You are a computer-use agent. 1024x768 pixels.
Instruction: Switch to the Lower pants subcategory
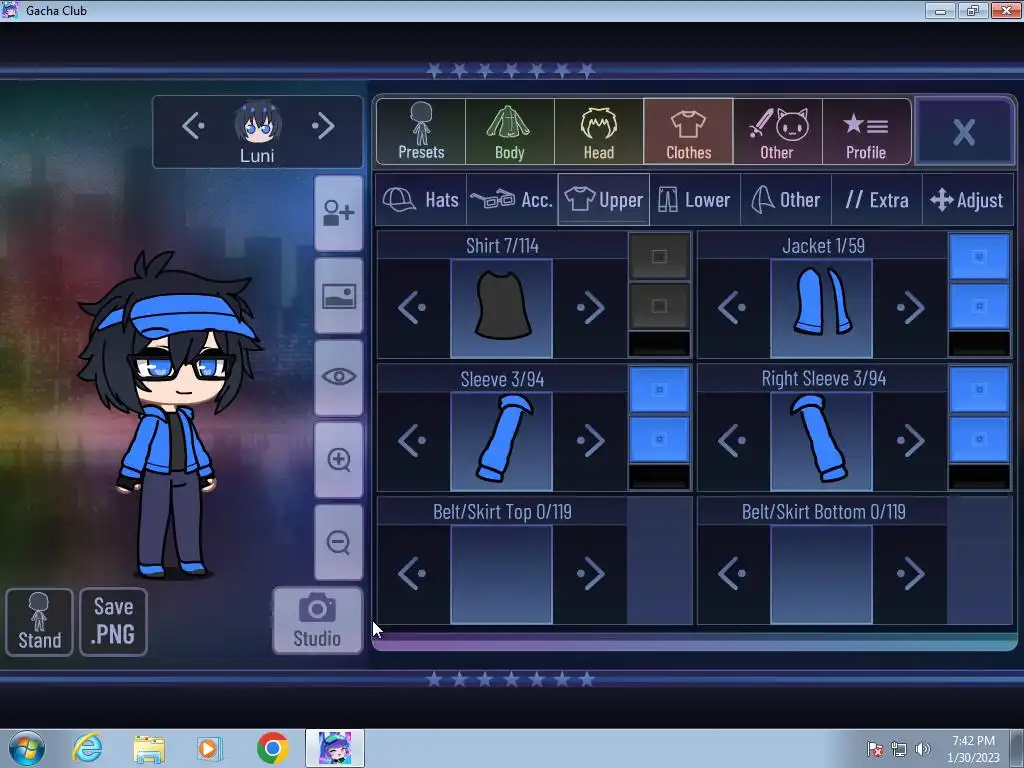[695, 199]
